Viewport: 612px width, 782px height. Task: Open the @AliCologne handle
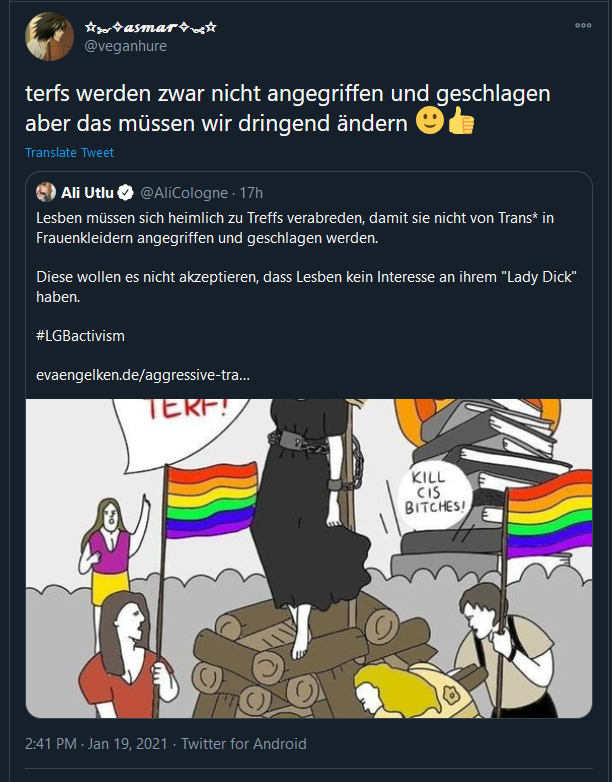(x=184, y=193)
